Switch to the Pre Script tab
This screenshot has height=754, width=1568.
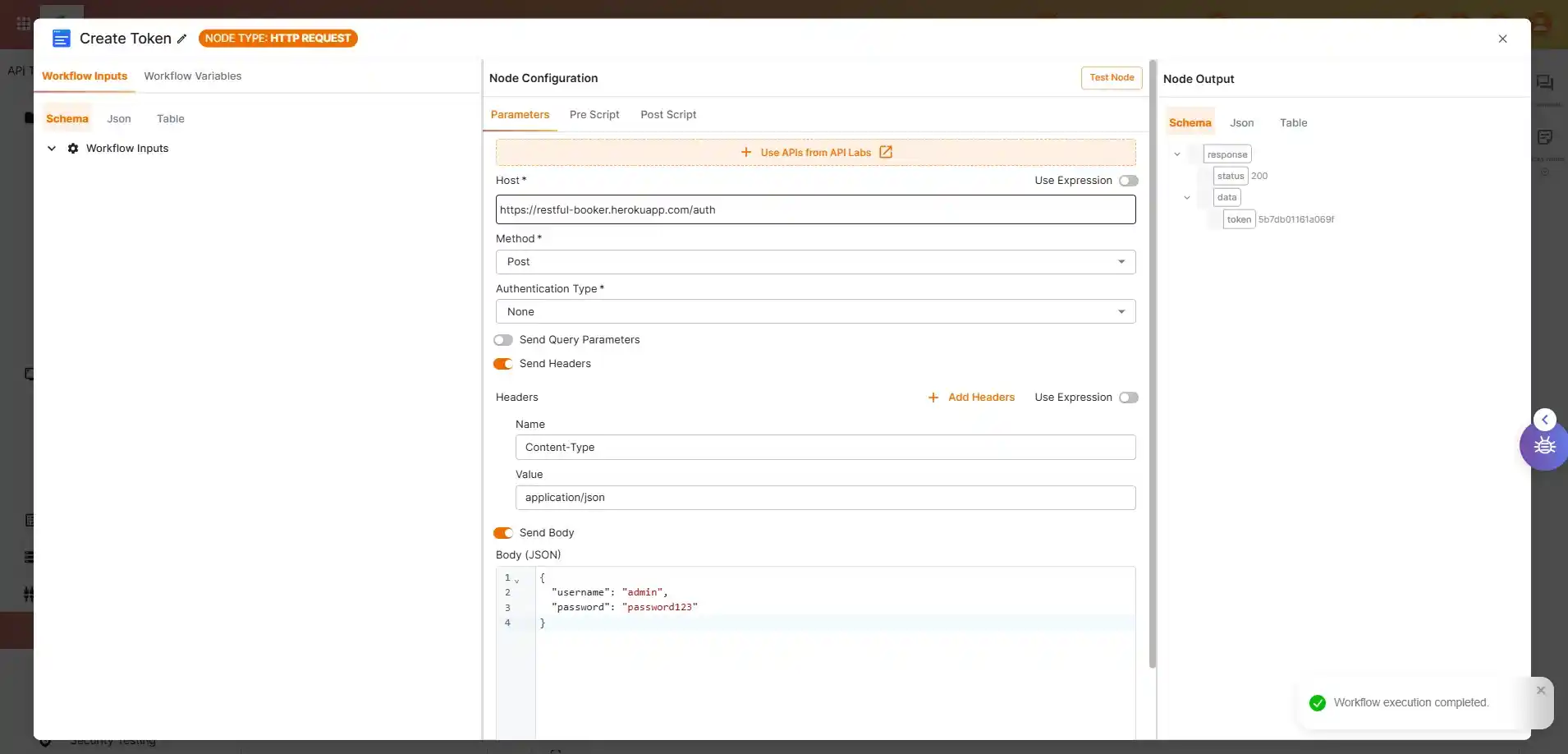point(594,115)
